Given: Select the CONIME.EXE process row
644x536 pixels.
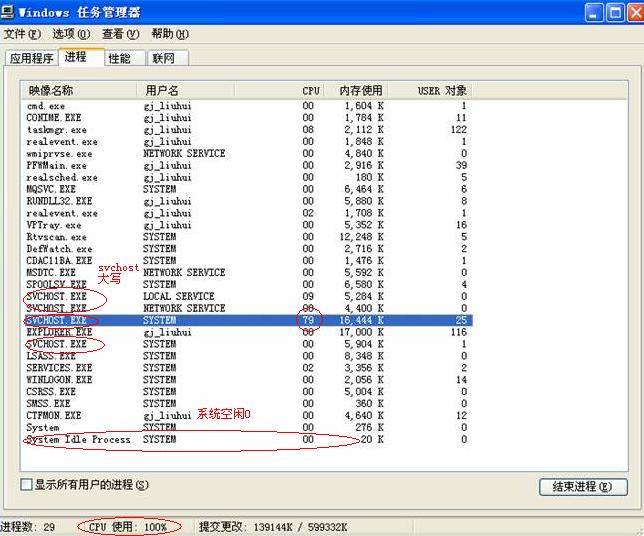Looking at the screenshot, I should [x=246, y=118].
